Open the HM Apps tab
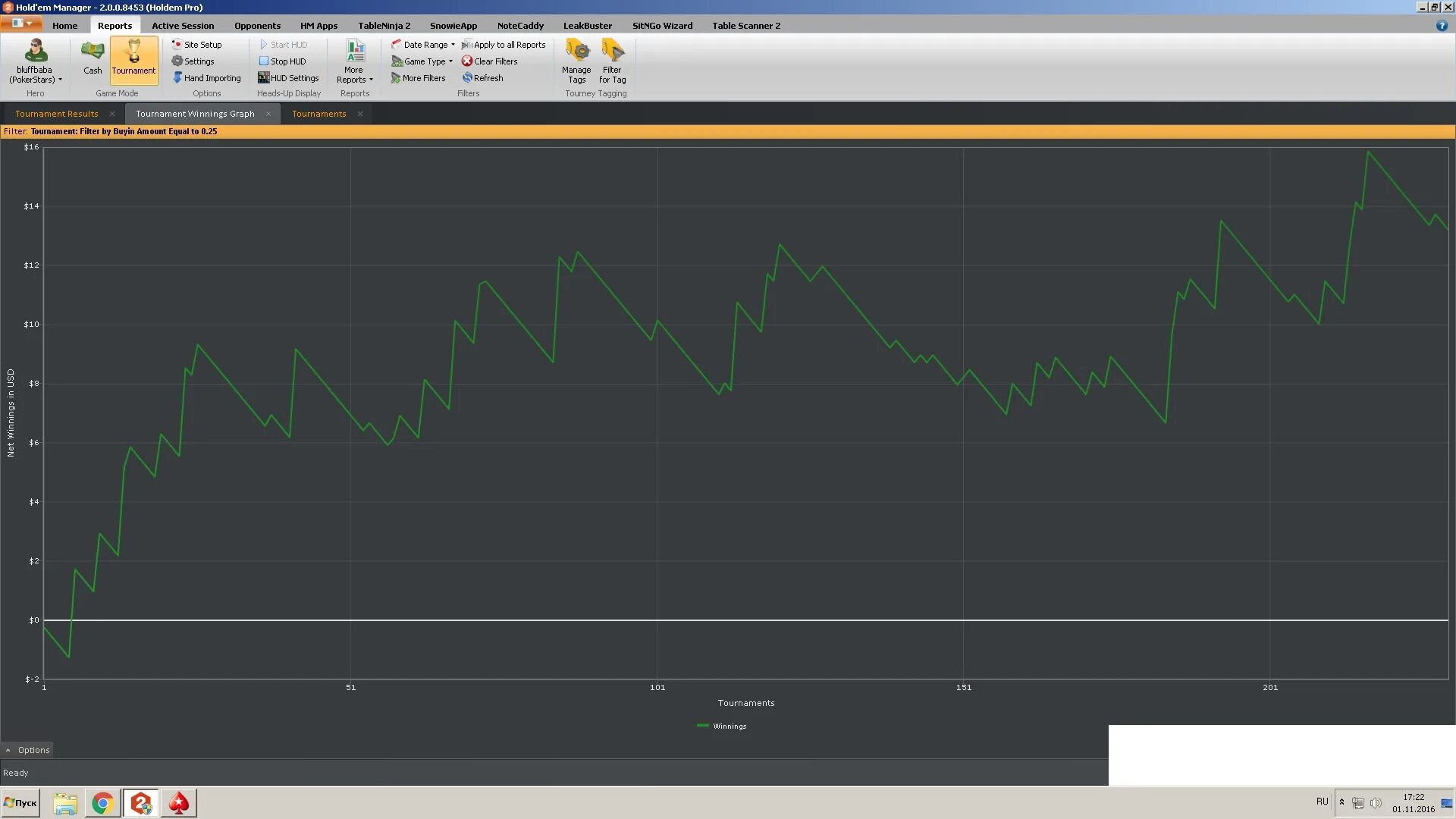The width and height of the screenshot is (1456, 819). (x=318, y=26)
